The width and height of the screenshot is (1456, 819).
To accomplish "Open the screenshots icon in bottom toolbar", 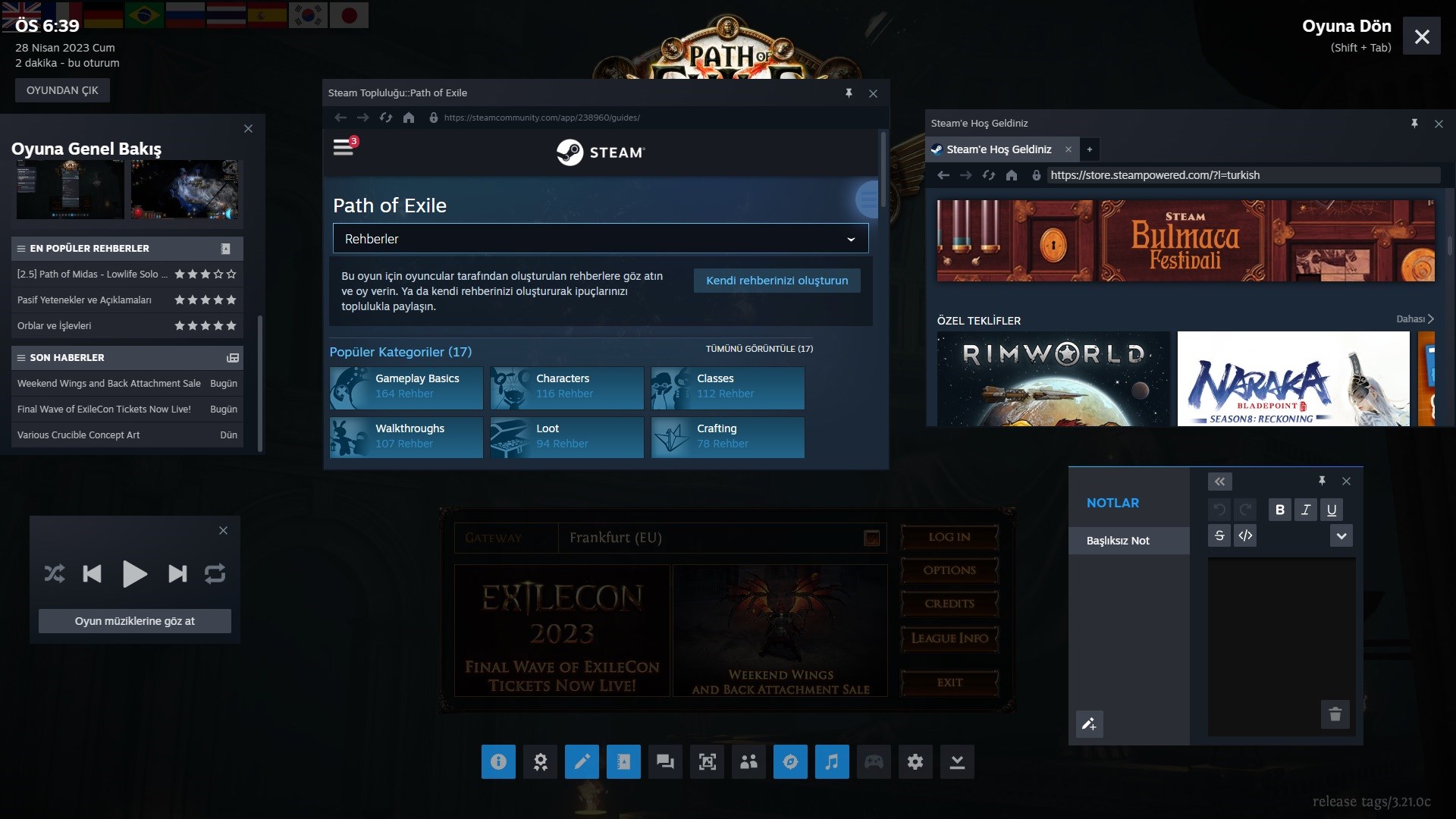I will tap(707, 761).
